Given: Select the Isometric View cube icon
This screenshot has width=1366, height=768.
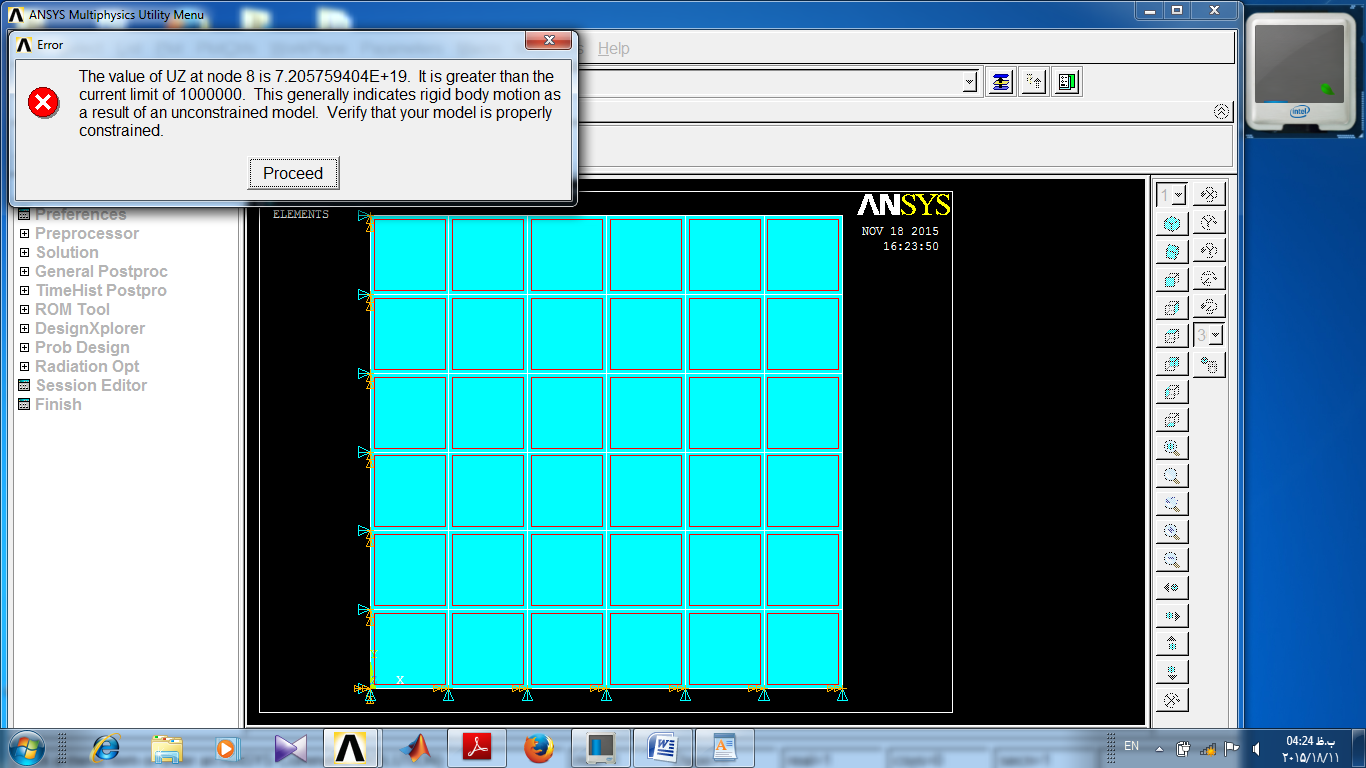Looking at the screenshot, I should [x=1172, y=224].
